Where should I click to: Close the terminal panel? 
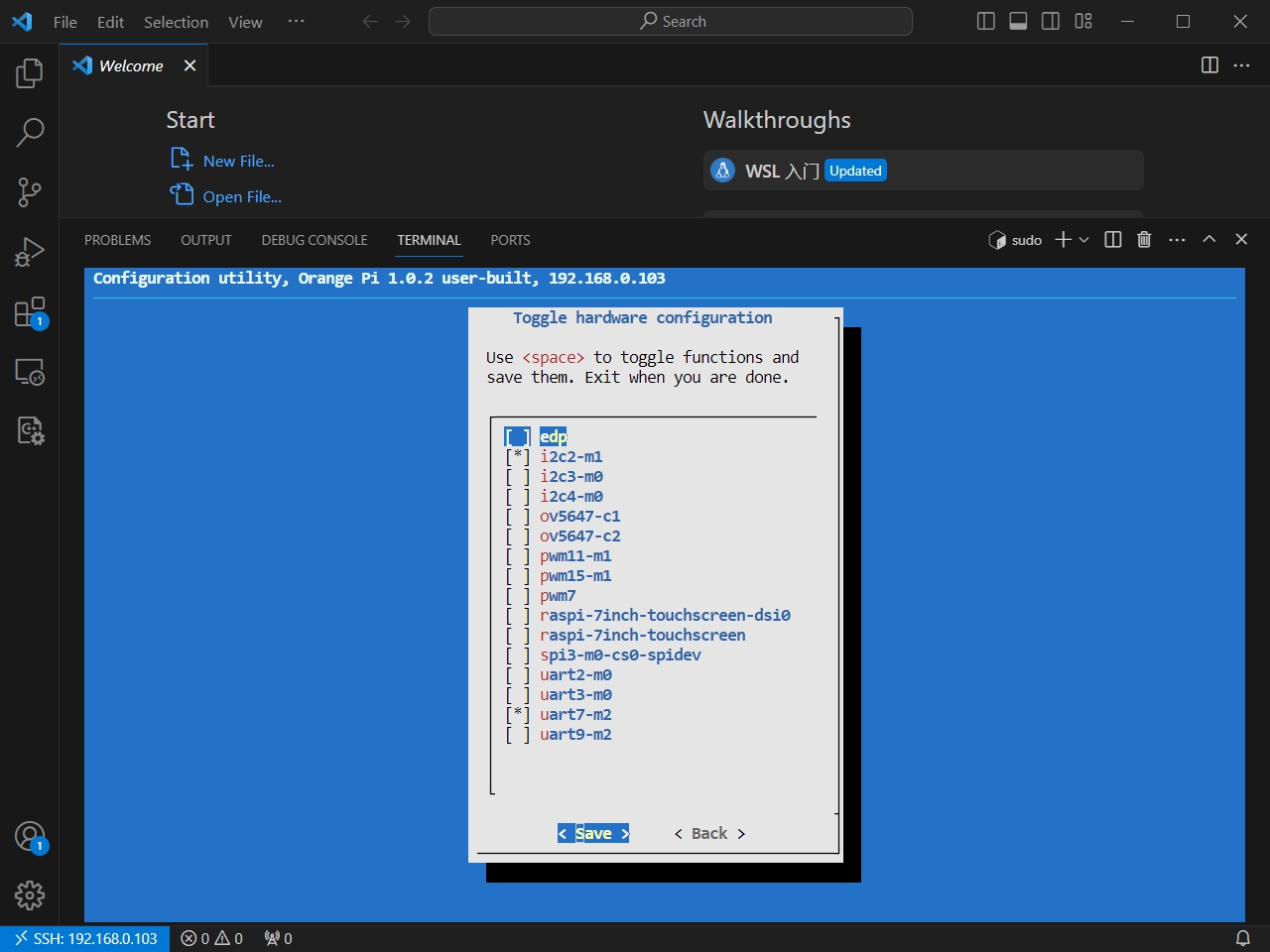[x=1241, y=239]
